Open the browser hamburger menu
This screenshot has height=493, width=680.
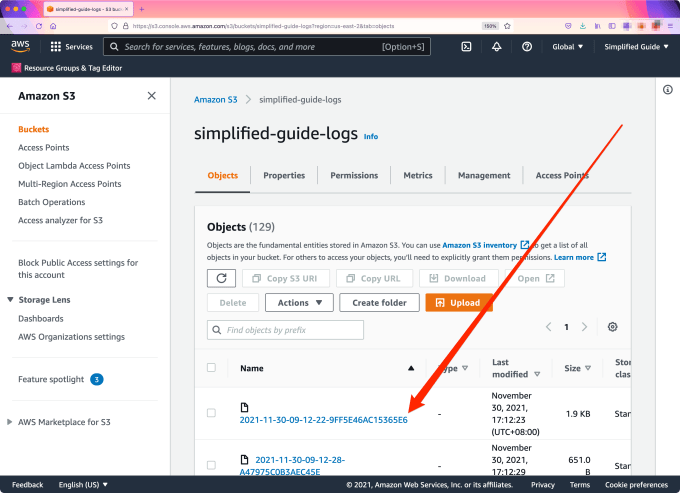[x=670, y=26]
